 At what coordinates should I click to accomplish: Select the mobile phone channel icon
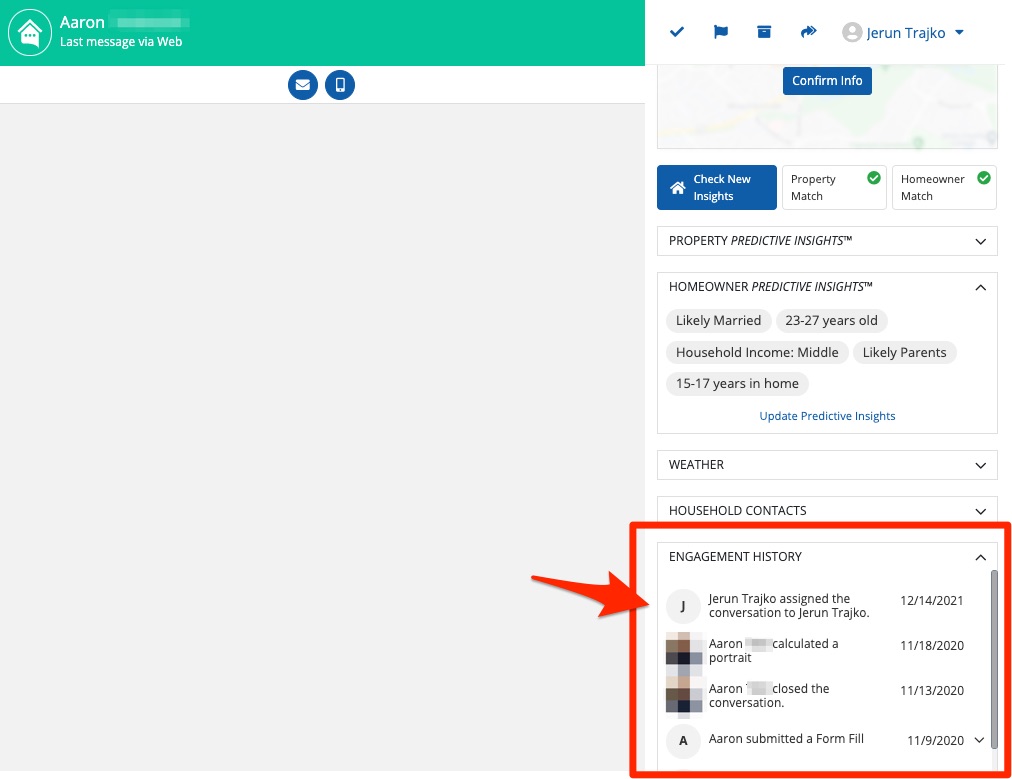pos(340,85)
